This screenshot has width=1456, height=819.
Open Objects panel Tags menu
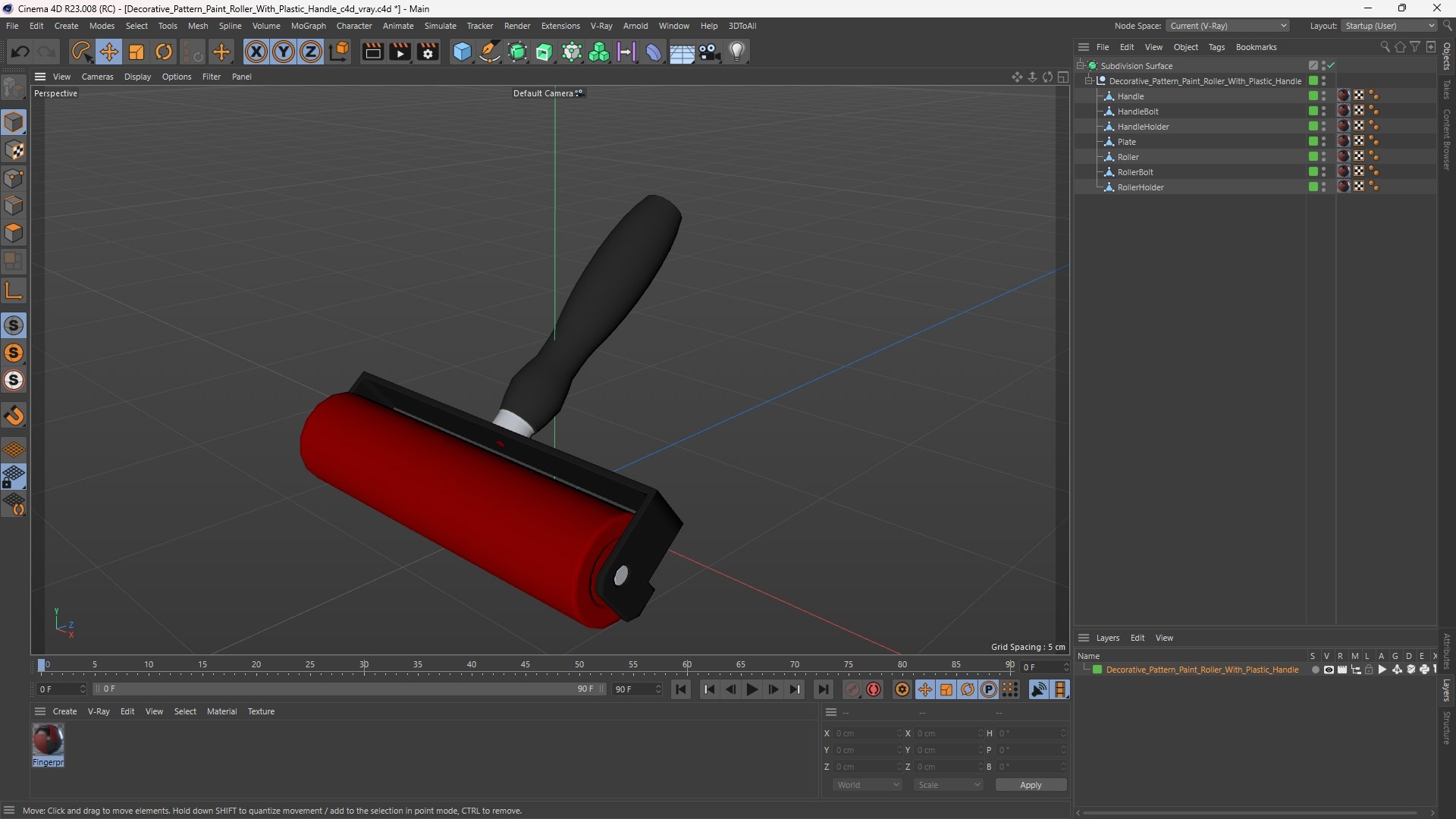point(1216,47)
